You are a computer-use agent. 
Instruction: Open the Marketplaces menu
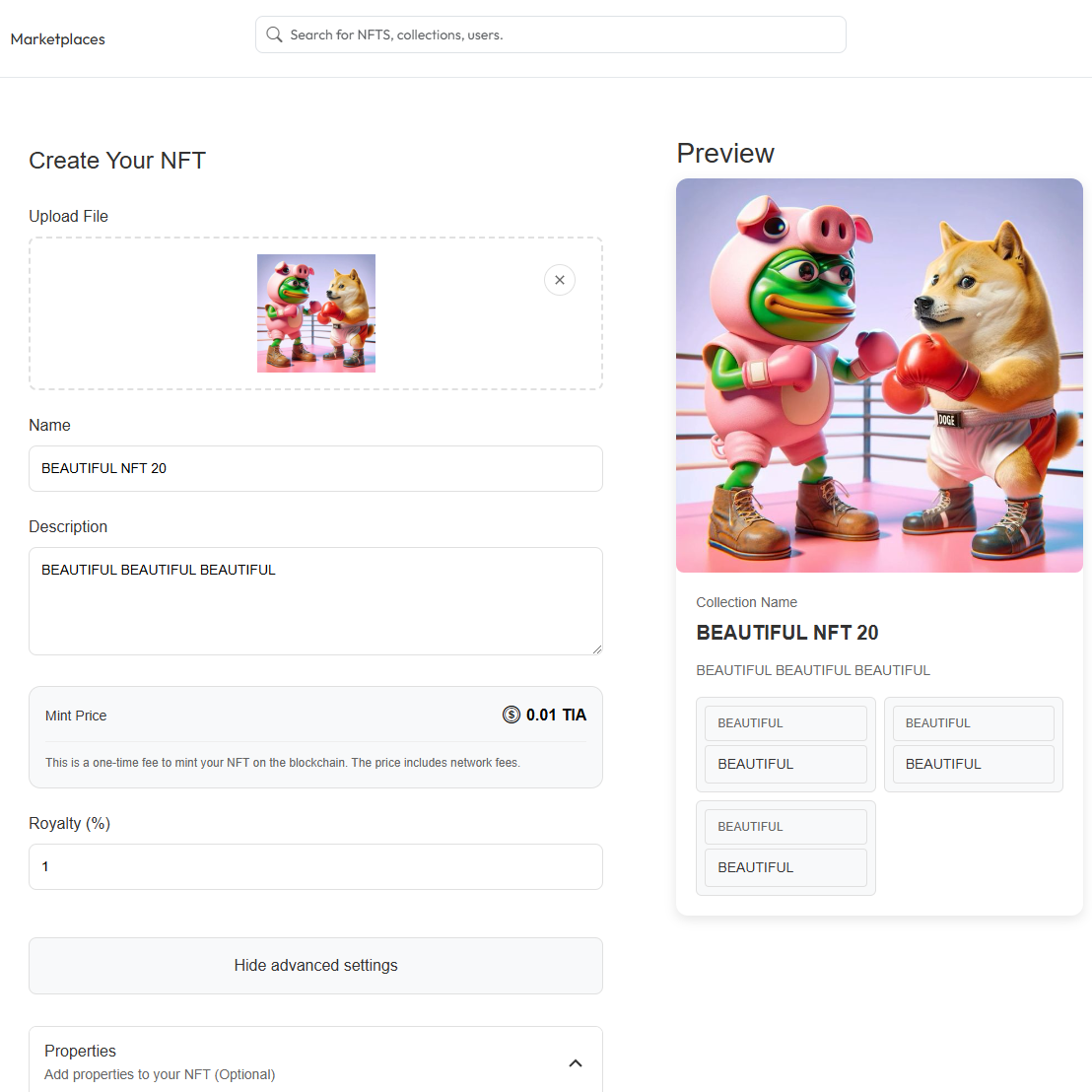pyautogui.click(x=58, y=39)
